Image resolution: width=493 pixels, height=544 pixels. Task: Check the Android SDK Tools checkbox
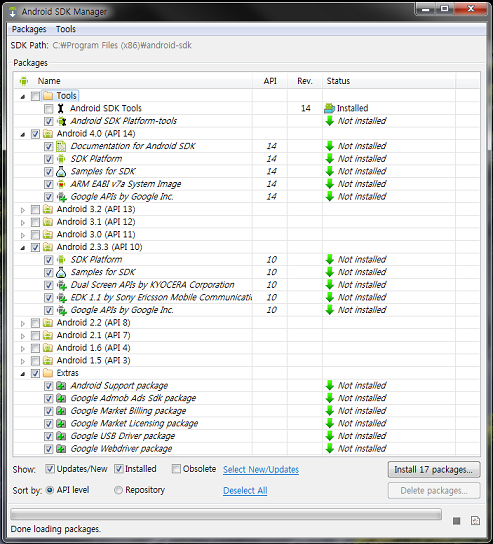click(49, 109)
